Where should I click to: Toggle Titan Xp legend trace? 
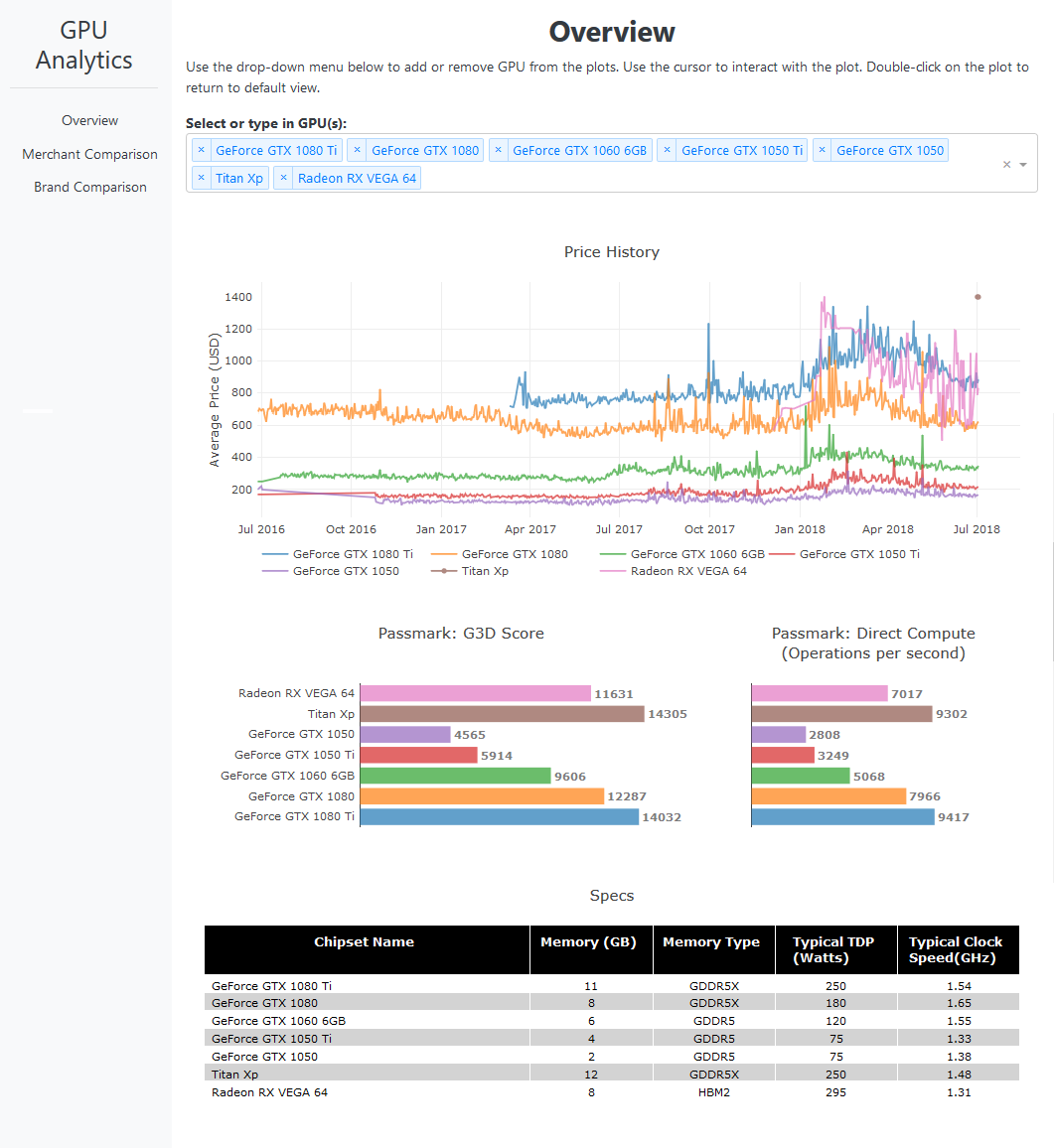pos(470,571)
